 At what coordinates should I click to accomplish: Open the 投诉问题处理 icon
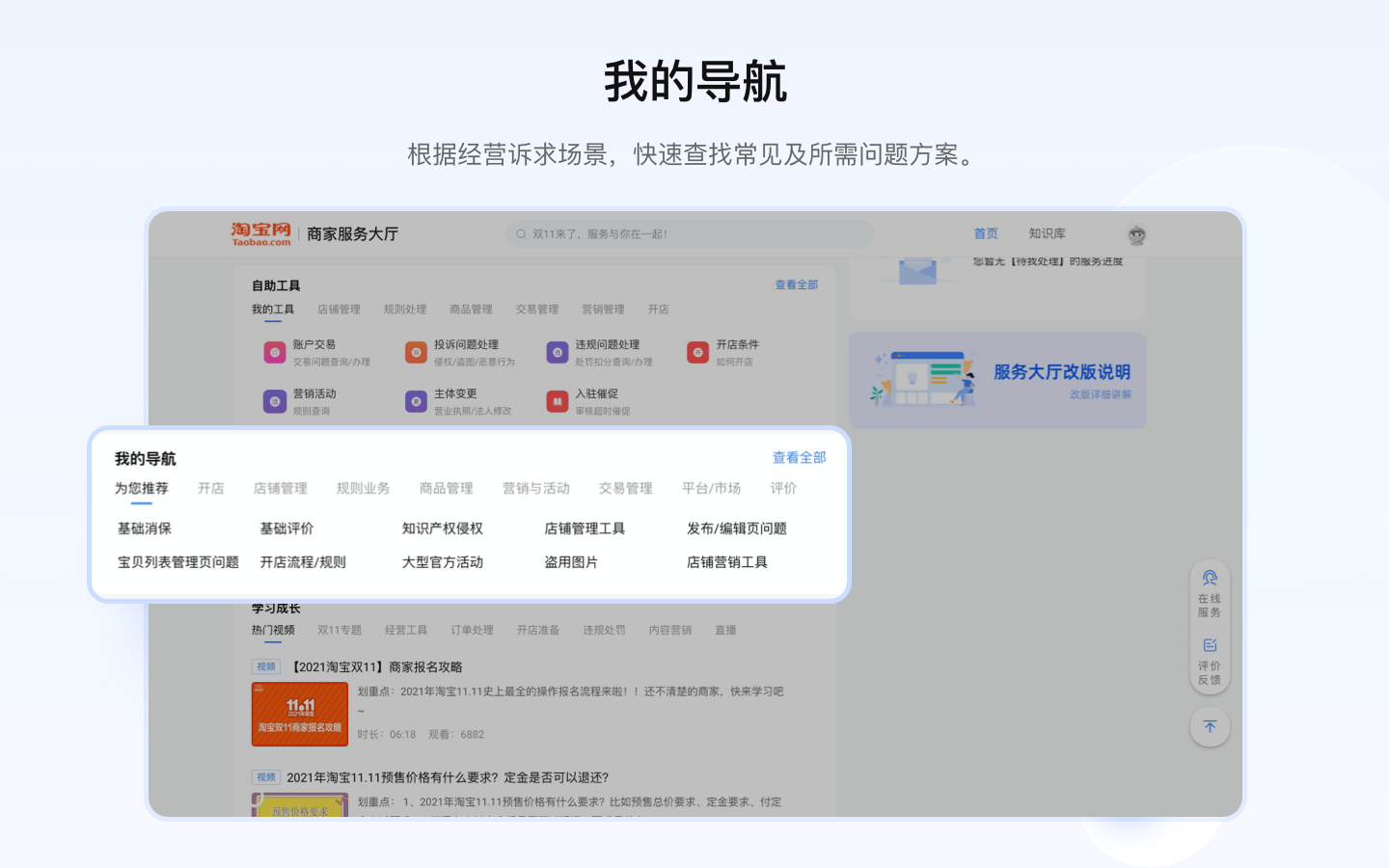(416, 353)
